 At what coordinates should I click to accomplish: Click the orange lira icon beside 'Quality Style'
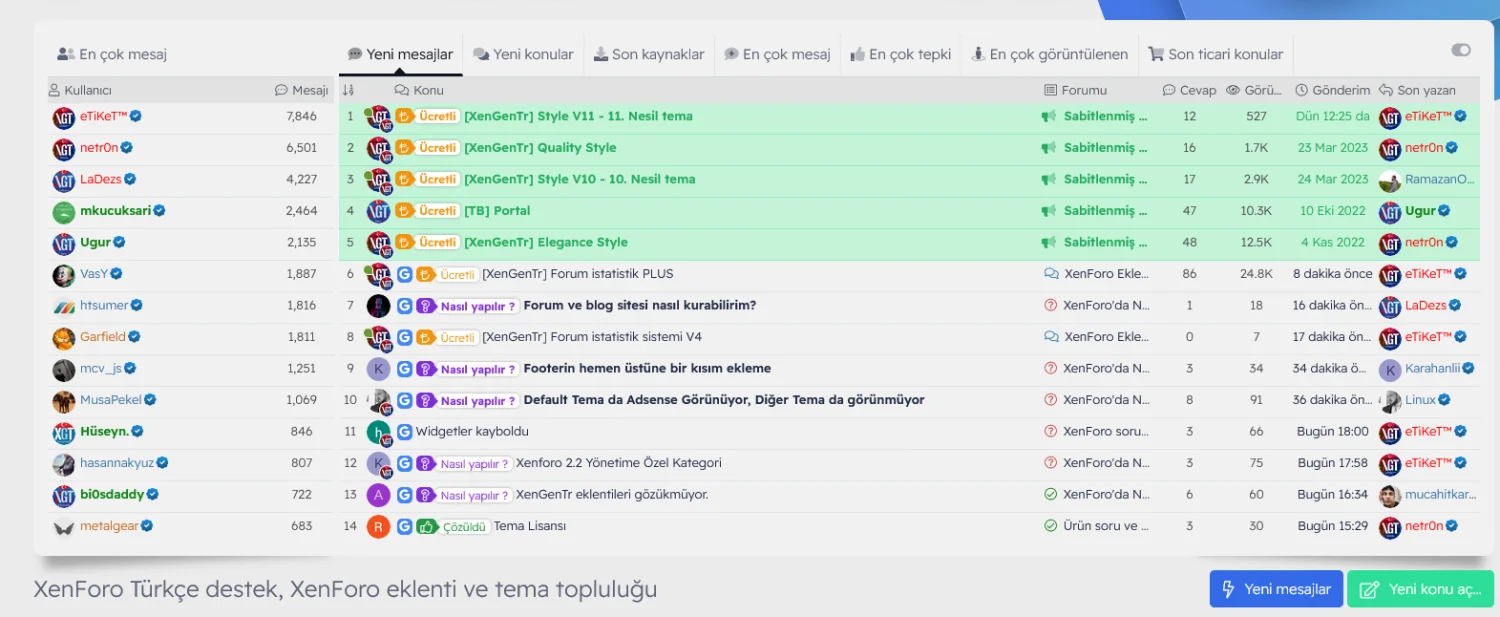[x=404, y=148]
